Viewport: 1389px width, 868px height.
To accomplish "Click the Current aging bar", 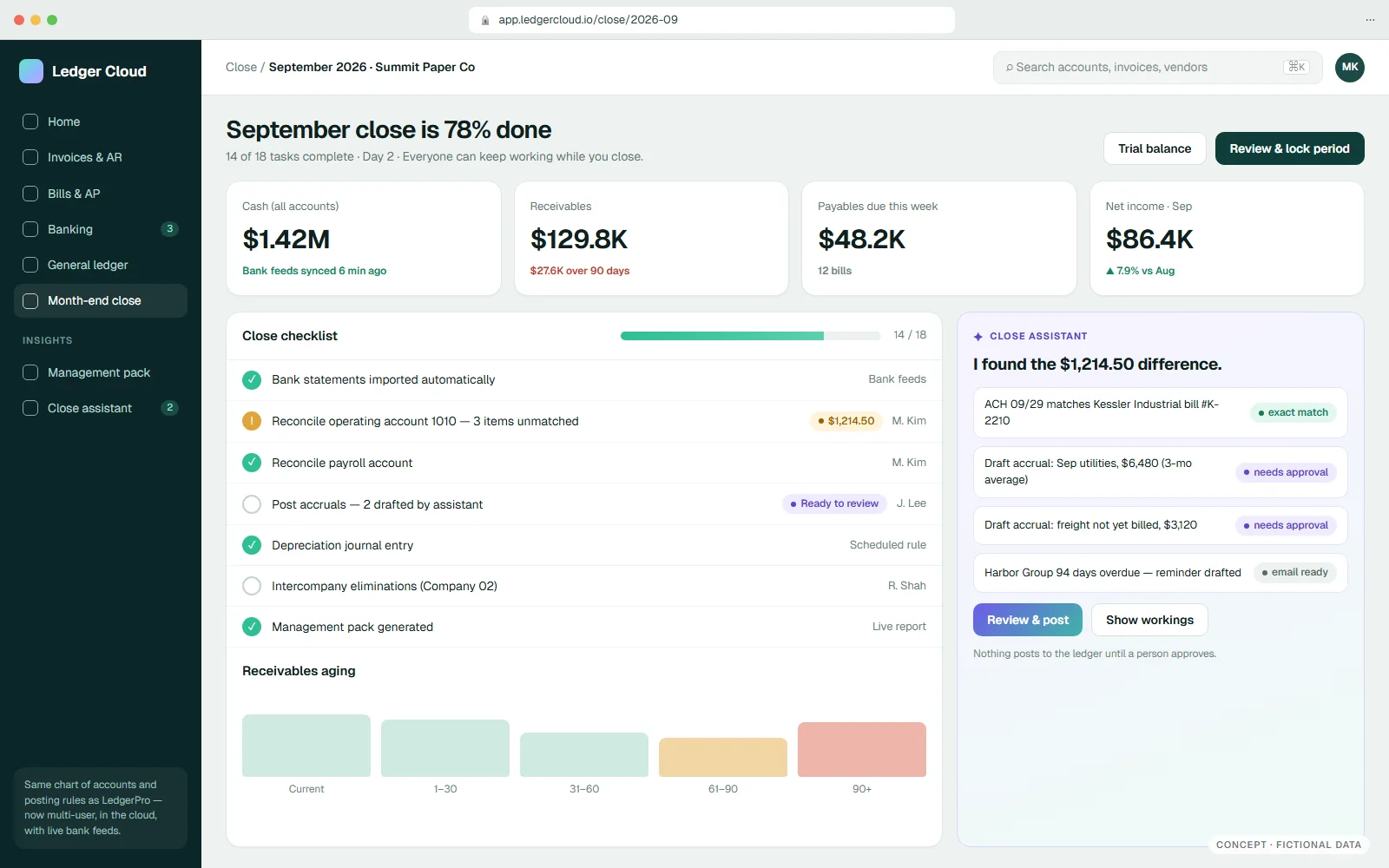I will click(x=306, y=746).
